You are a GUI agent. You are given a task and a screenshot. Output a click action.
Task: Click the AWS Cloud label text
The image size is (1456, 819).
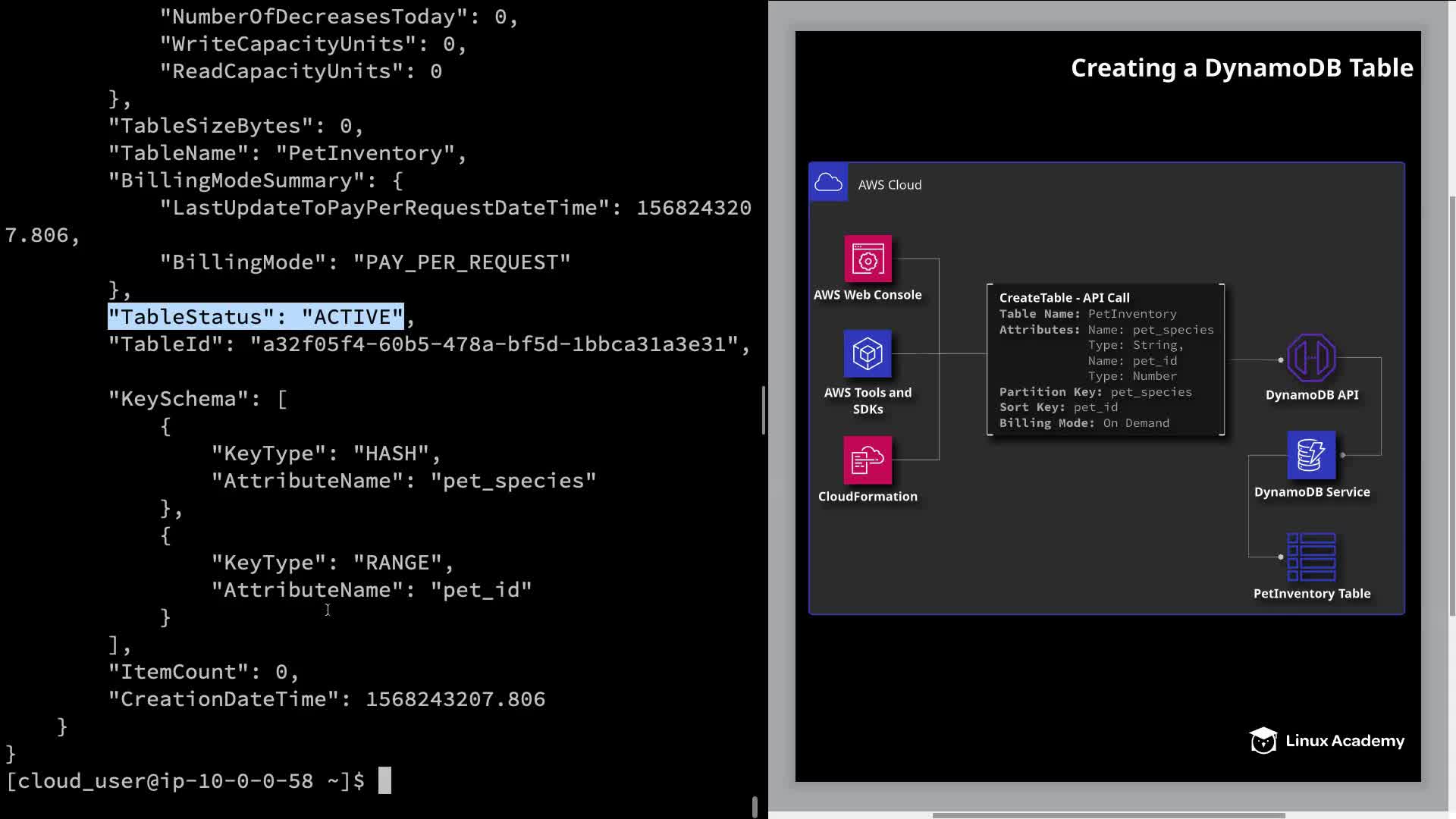(890, 185)
